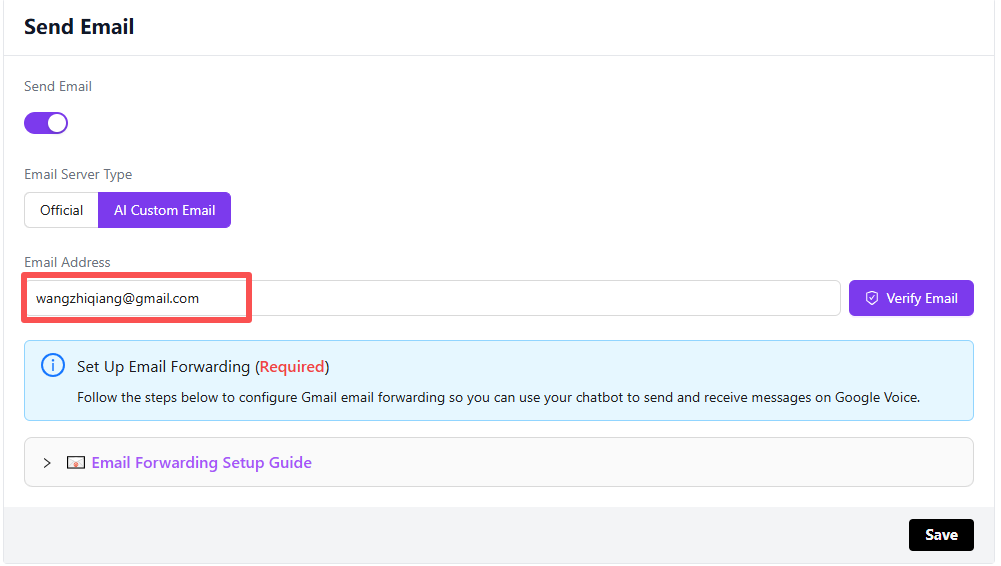
Task: Click the shield icon on Verify Email
Action: pyautogui.click(x=871, y=298)
